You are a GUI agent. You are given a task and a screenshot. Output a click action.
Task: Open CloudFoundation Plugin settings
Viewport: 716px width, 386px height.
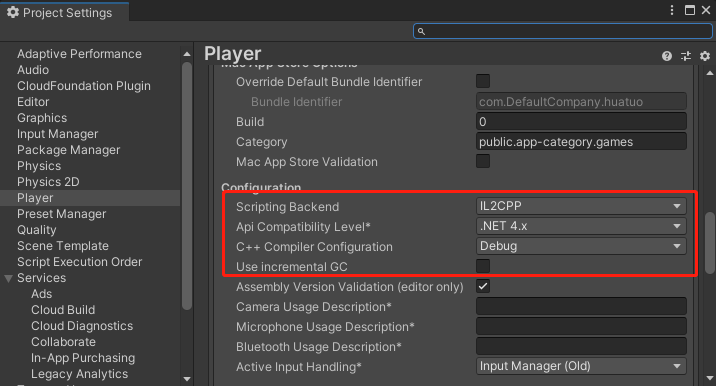coord(84,86)
